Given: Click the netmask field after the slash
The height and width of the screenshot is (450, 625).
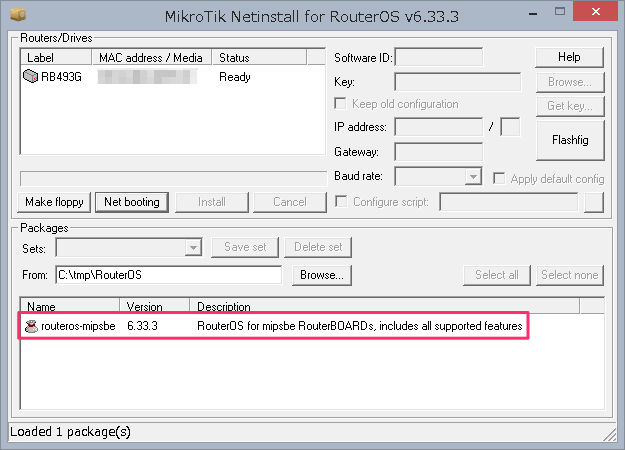Looking at the screenshot, I should pyautogui.click(x=510, y=127).
